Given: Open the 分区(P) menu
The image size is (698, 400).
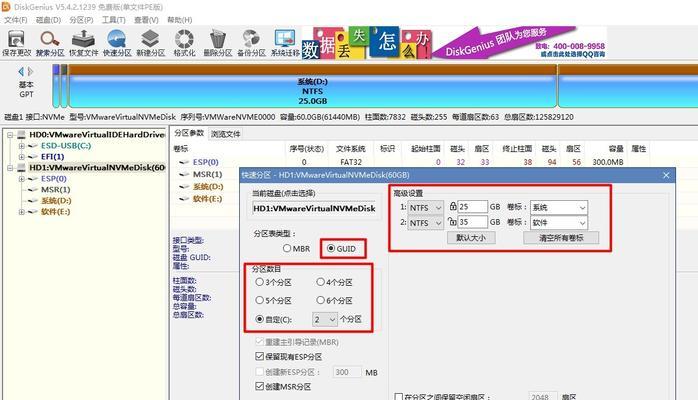Looking at the screenshot, I should point(81,20).
